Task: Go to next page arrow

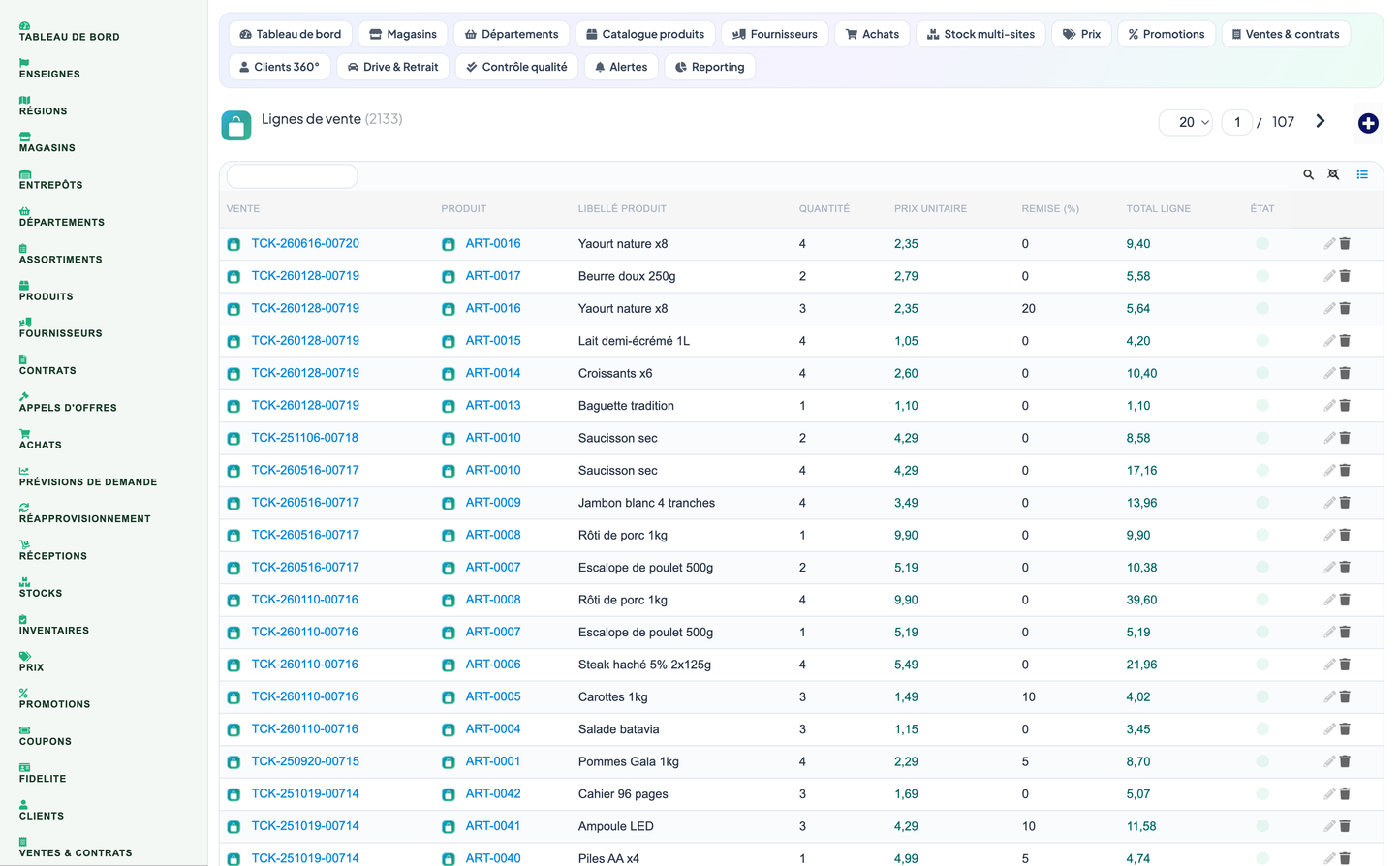Action: pos(1320,121)
